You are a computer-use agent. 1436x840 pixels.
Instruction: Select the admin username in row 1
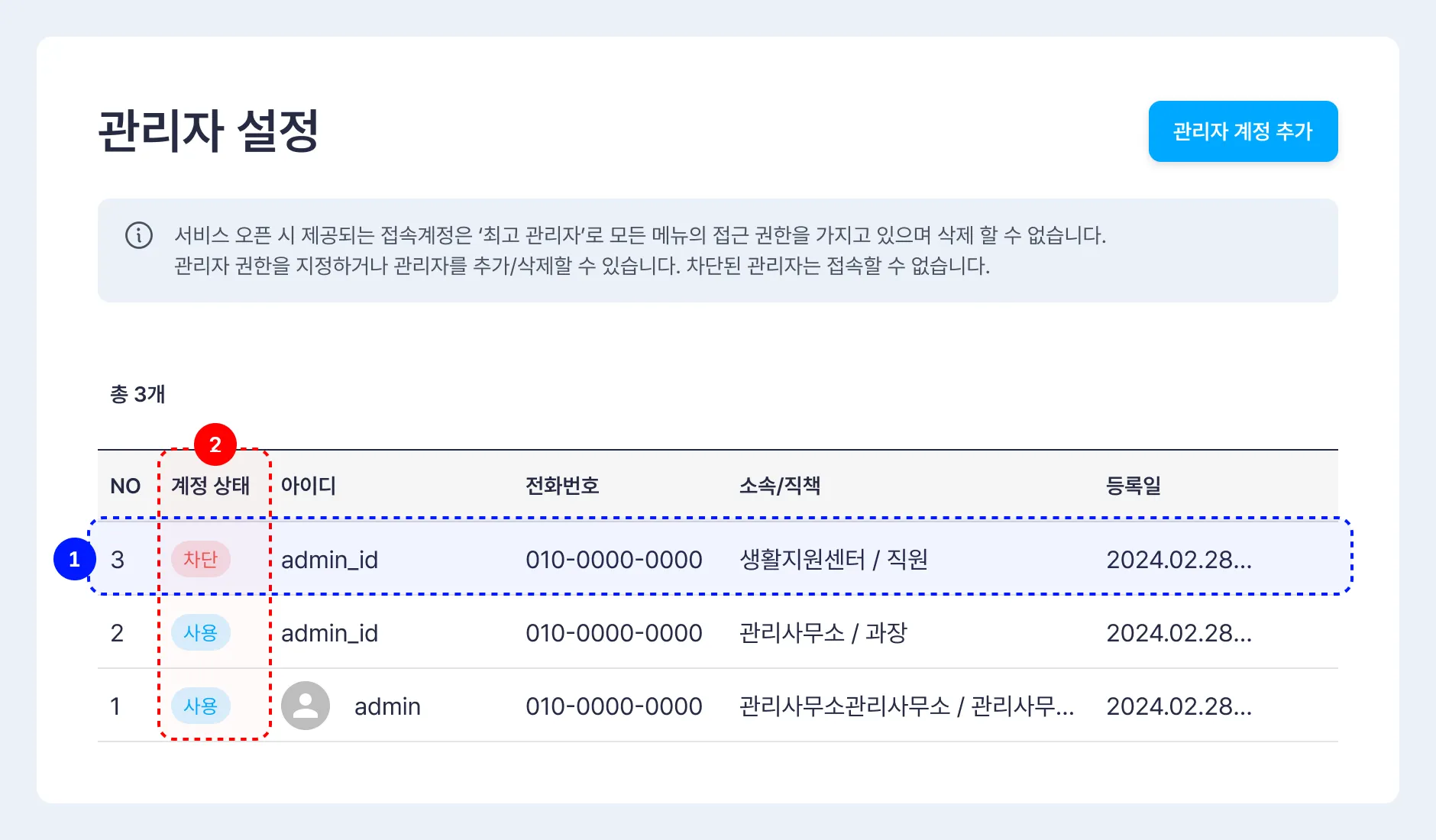click(387, 706)
